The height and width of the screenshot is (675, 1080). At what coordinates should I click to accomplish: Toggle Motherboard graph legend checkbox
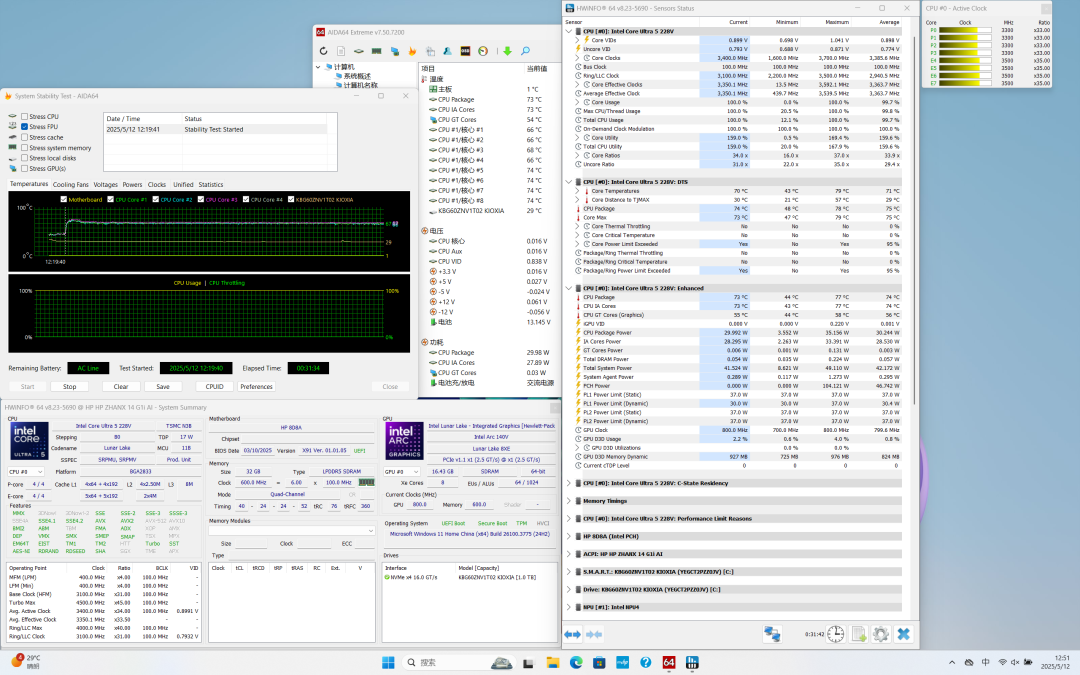63,200
